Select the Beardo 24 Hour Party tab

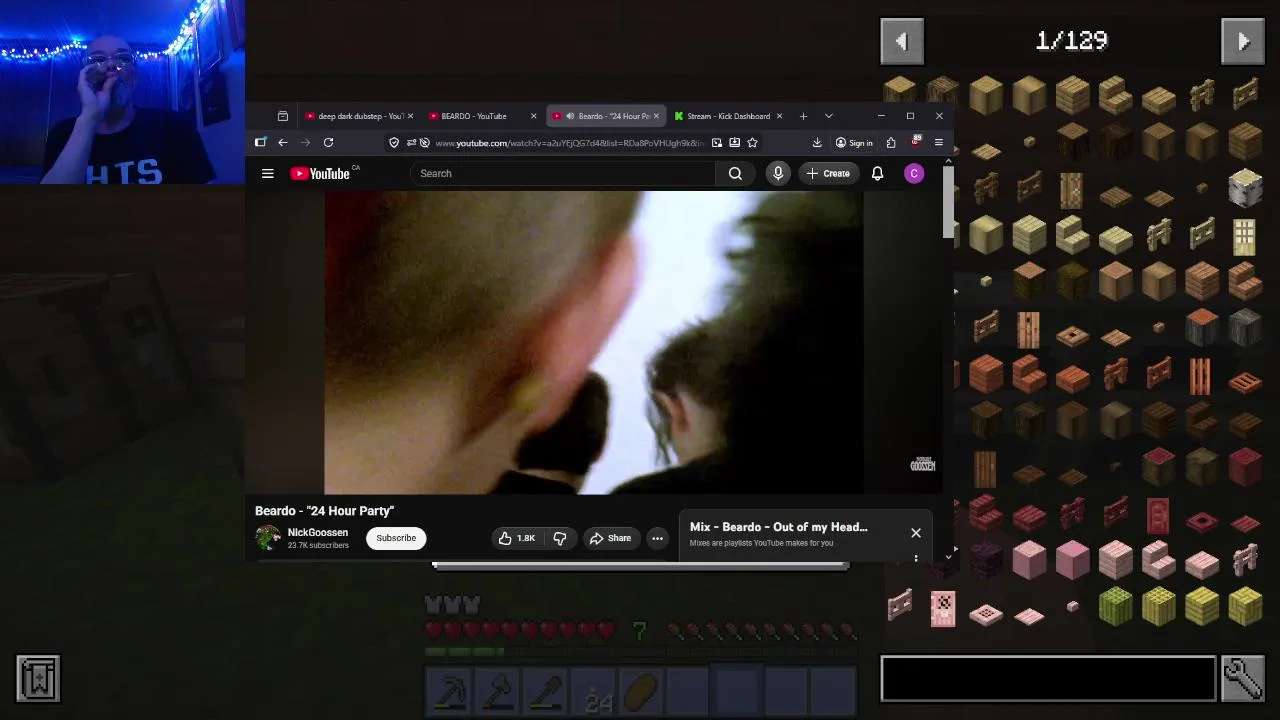(x=605, y=116)
